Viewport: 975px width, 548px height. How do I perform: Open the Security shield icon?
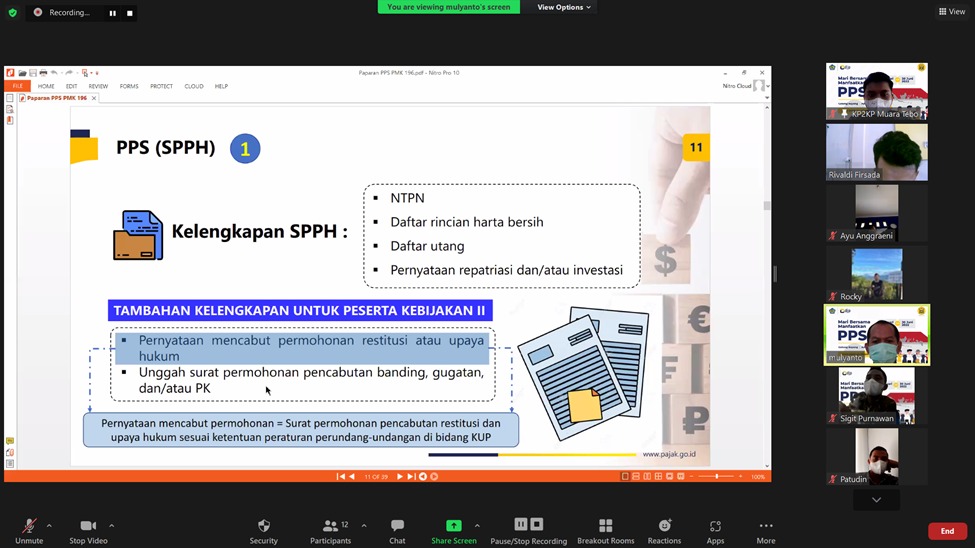[x=264, y=526]
